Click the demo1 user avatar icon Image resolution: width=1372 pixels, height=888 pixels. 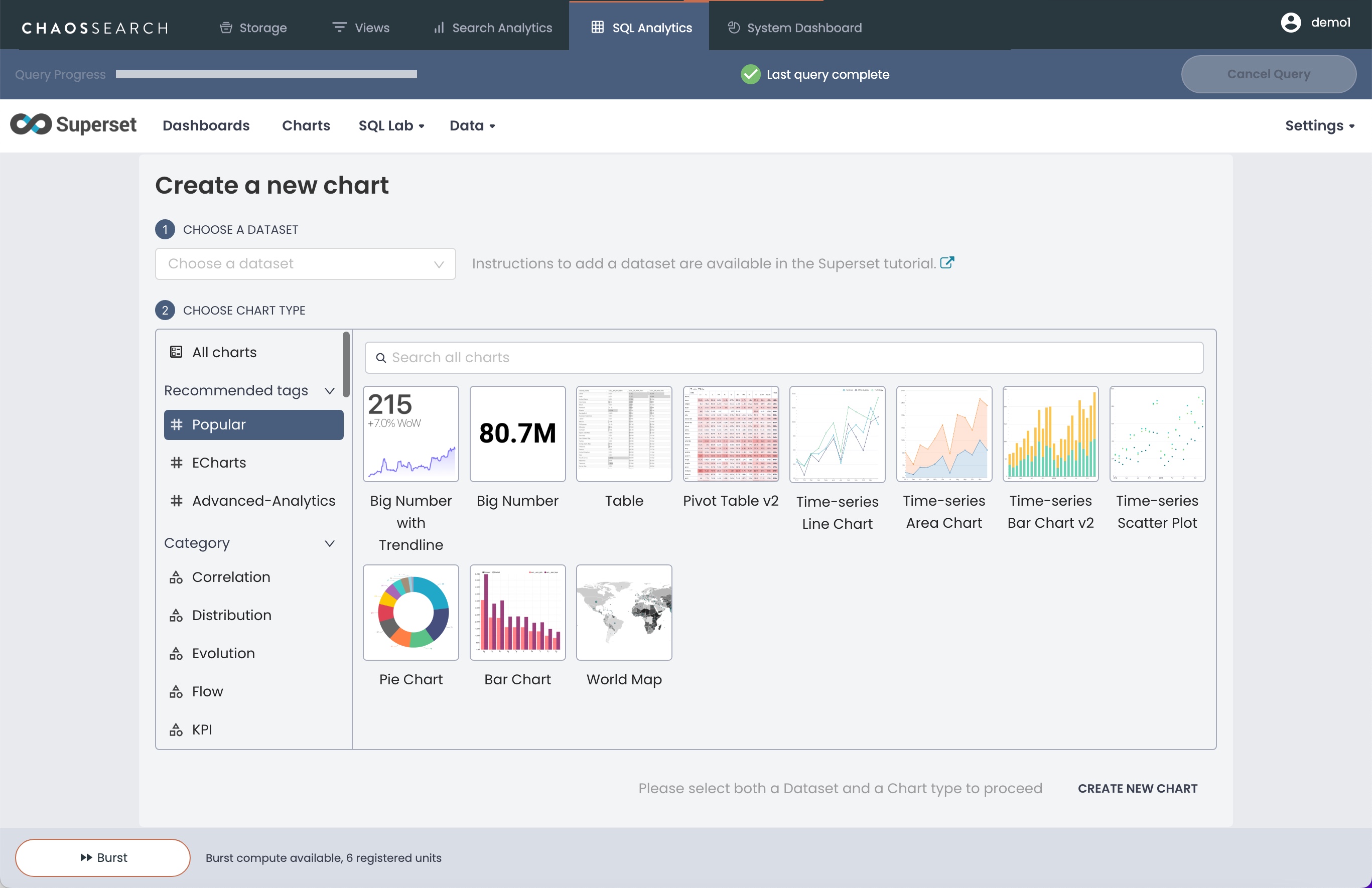coord(1290,23)
